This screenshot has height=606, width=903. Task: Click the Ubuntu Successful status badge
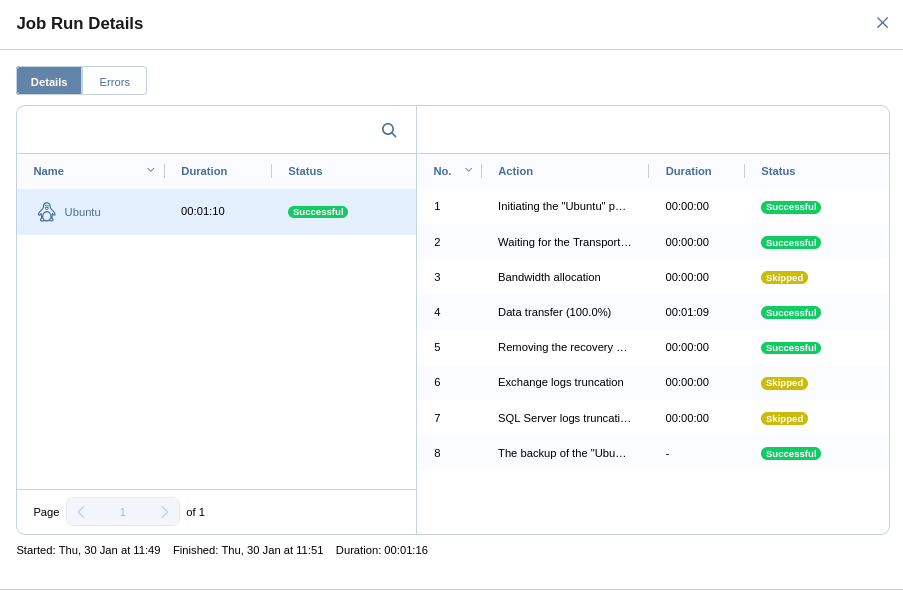coord(317,212)
